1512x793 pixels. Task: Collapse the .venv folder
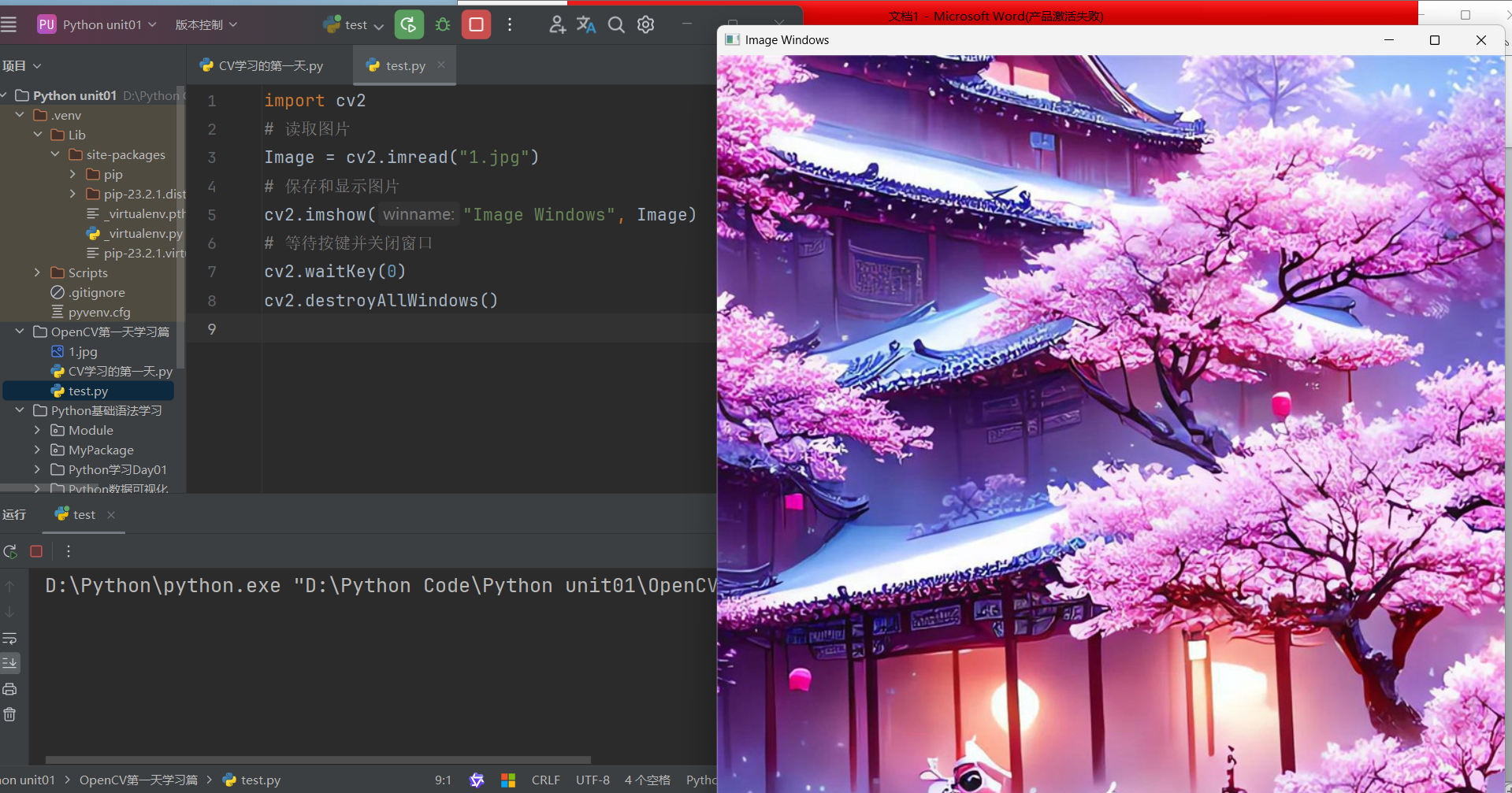click(20, 115)
